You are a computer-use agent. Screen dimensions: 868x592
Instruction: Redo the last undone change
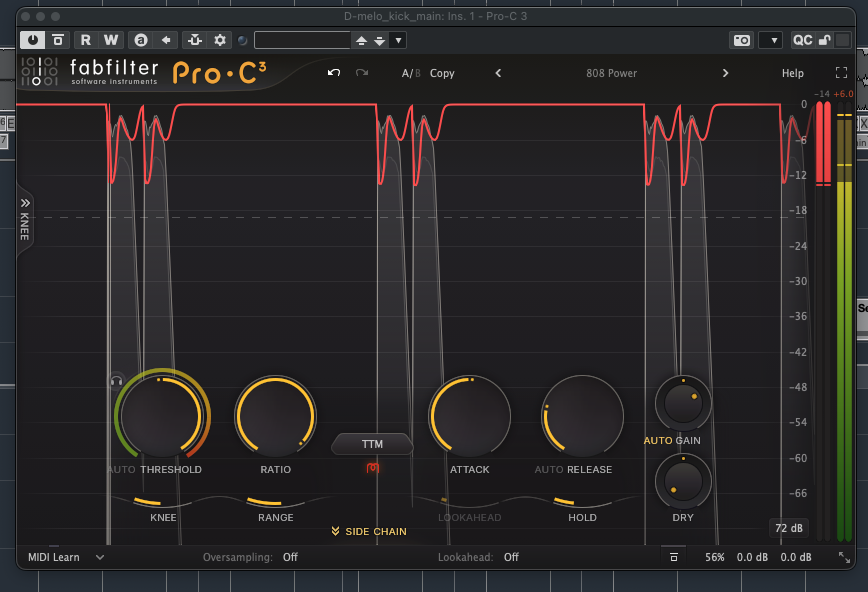pyautogui.click(x=362, y=73)
